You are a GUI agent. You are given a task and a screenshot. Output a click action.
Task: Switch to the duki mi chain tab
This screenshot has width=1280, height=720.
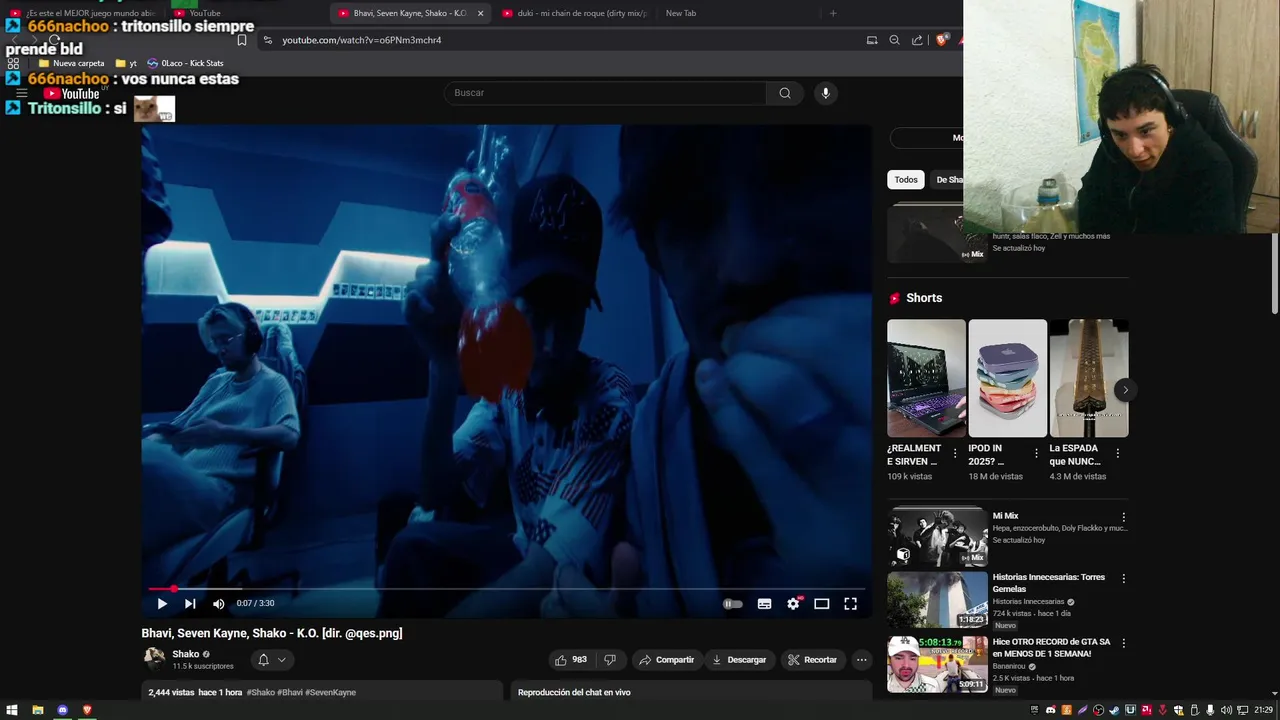point(575,13)
